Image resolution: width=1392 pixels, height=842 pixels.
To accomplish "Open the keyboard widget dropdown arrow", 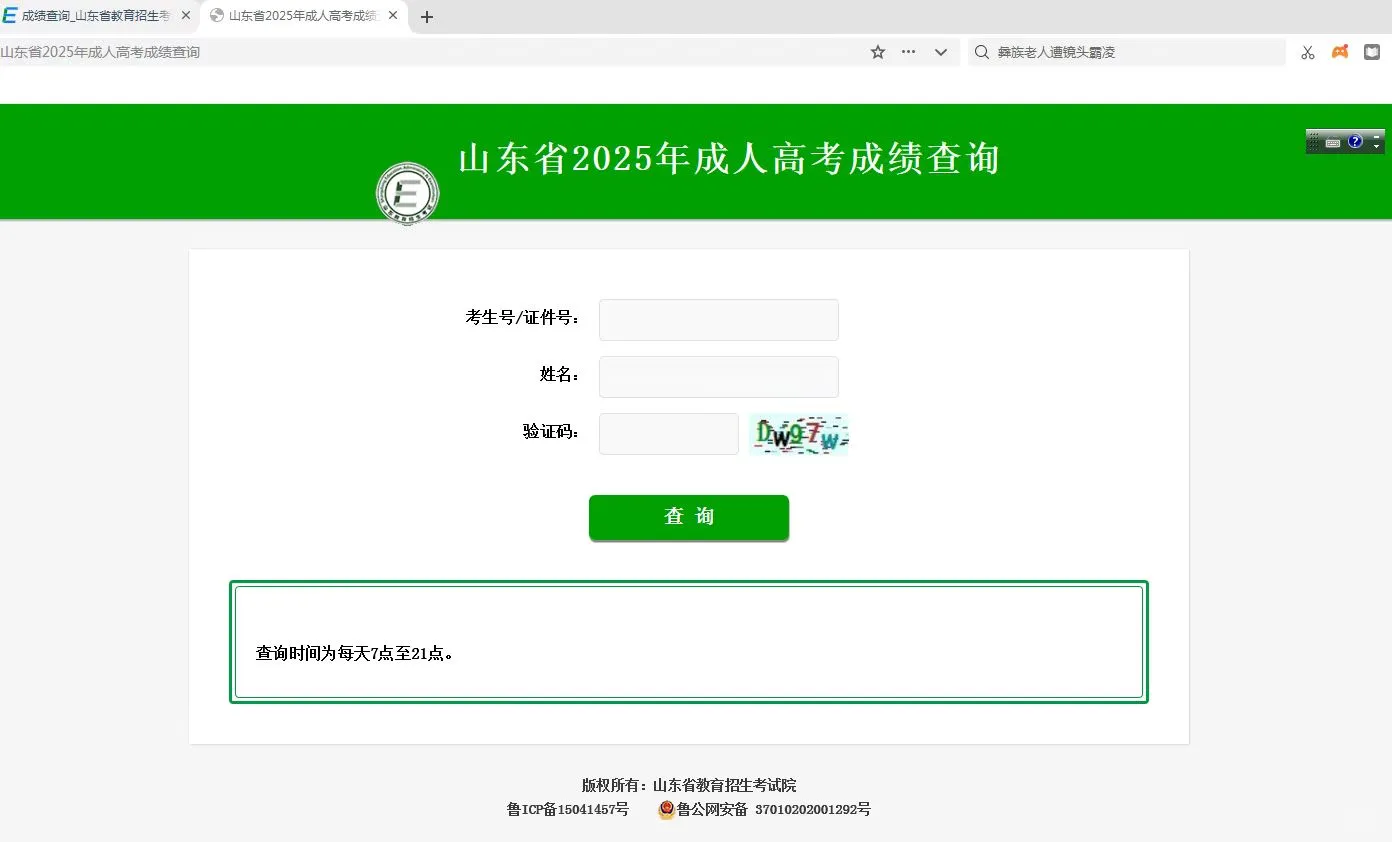I will point(1376,147).
